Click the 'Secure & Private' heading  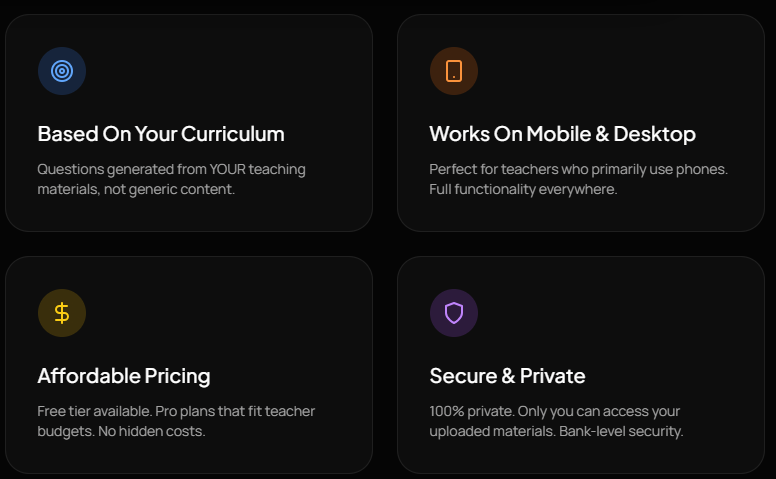pyautogui.click(x=507, y=376)
